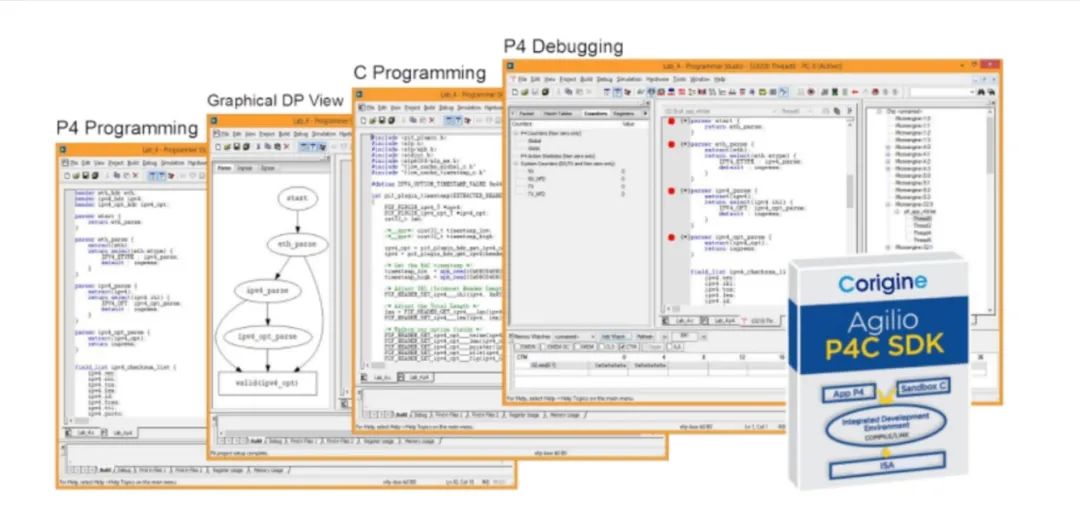Collapse the expanded Microengine 32:3 tree node
Viewport: 1080px width, 523px height.
pyautogui.click(x=889, y=204)
